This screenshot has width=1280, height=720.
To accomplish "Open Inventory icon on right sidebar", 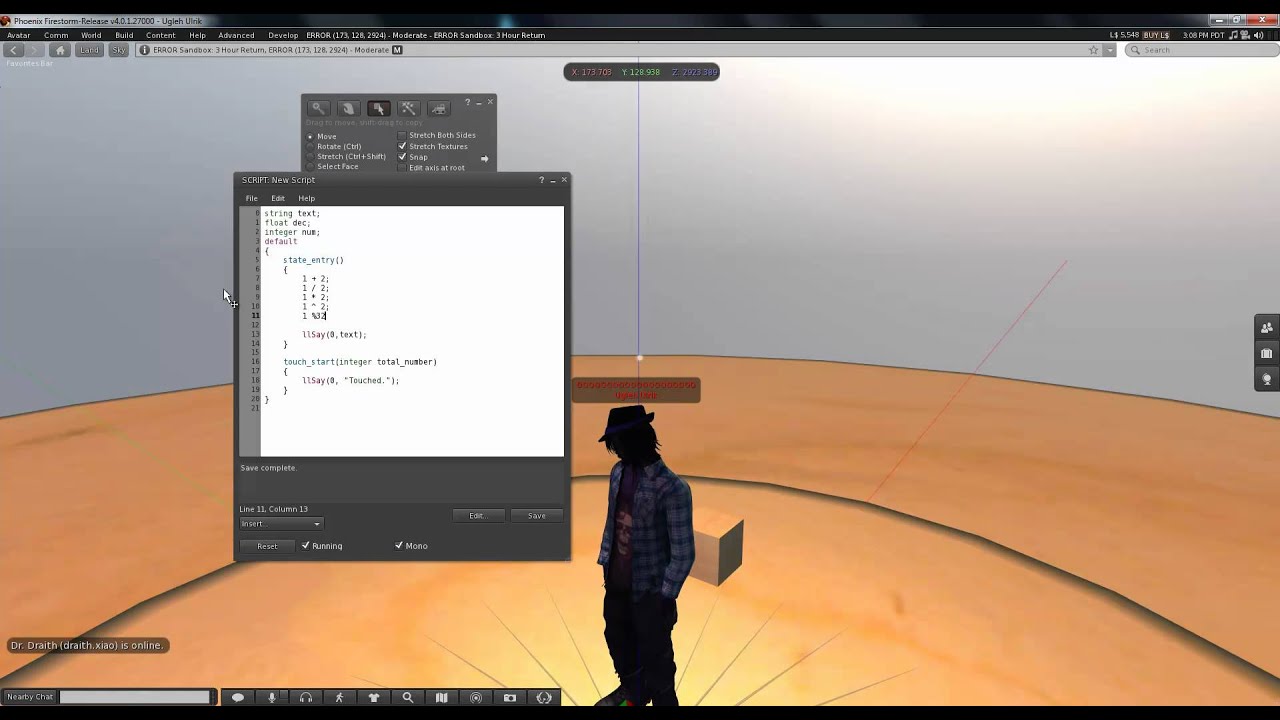I will (1267, 354).
